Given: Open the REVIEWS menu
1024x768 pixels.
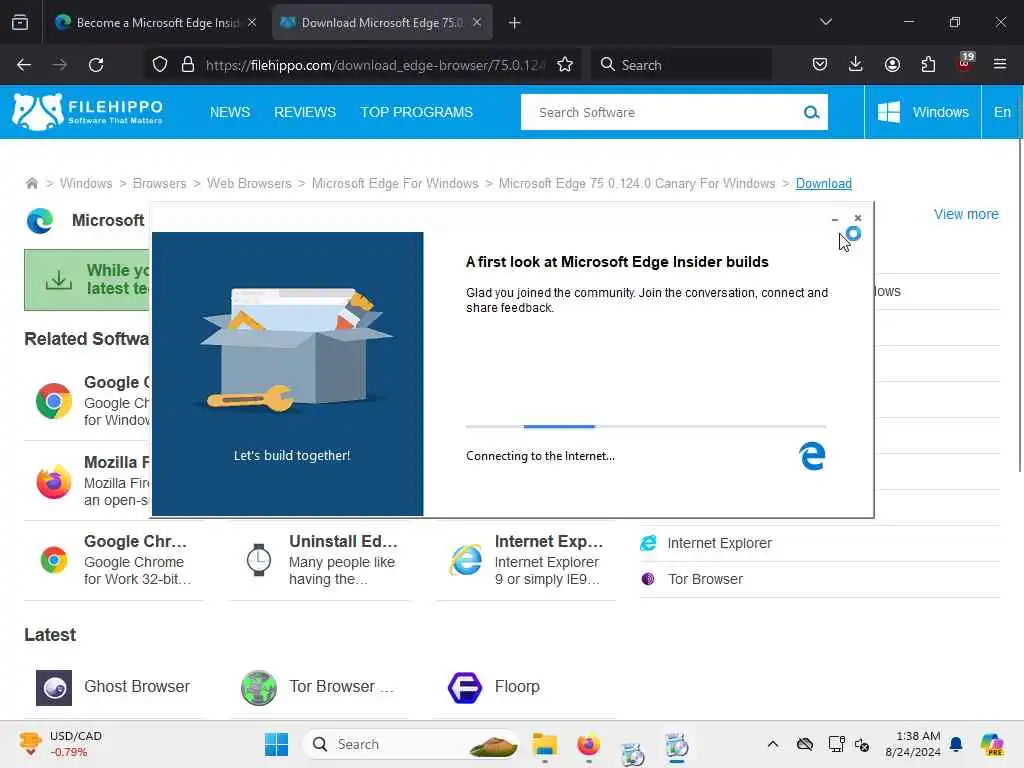Looking at the screenshot, I should pos(305,112).
